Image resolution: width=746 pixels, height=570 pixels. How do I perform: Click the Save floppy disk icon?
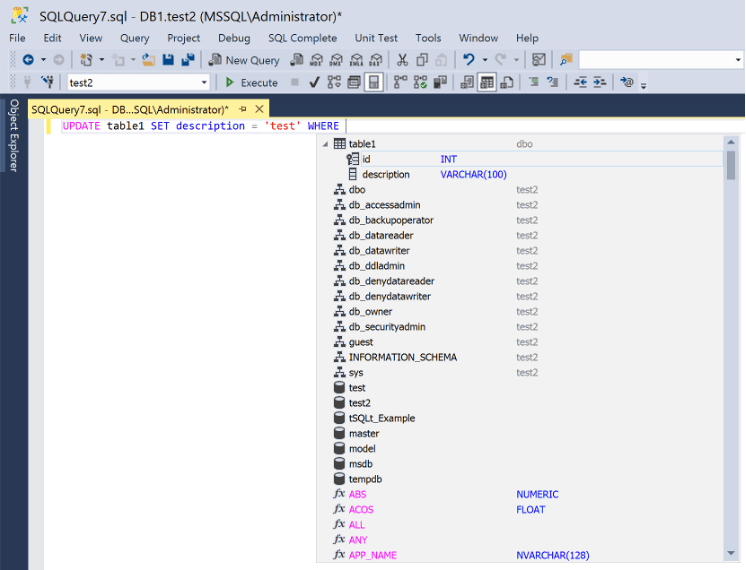(168, 59)
